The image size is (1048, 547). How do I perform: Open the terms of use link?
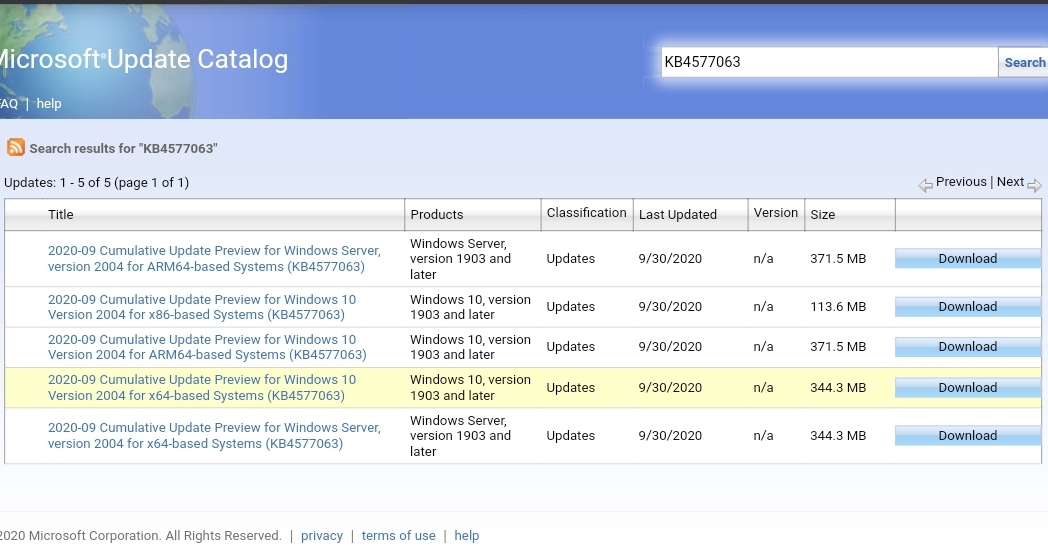click(x=398, y=536)
